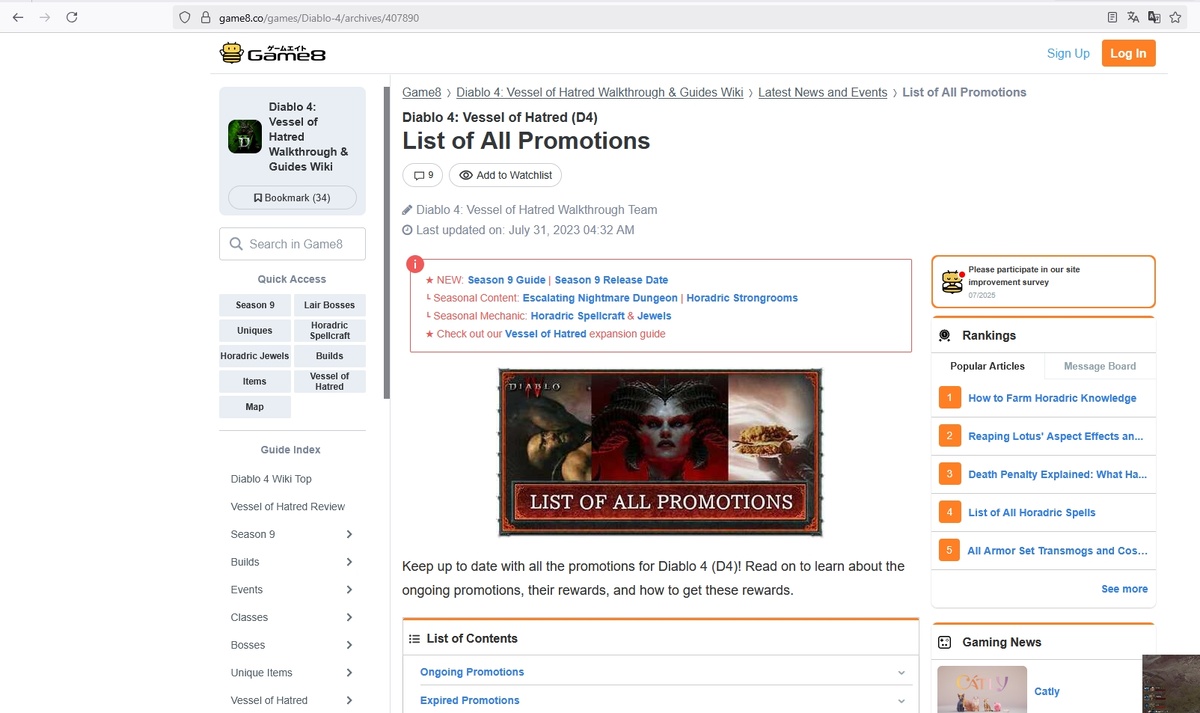Open Vessel of Hatred Review link
Viewport: 1200px width, 713px height.
click(288, 507)
